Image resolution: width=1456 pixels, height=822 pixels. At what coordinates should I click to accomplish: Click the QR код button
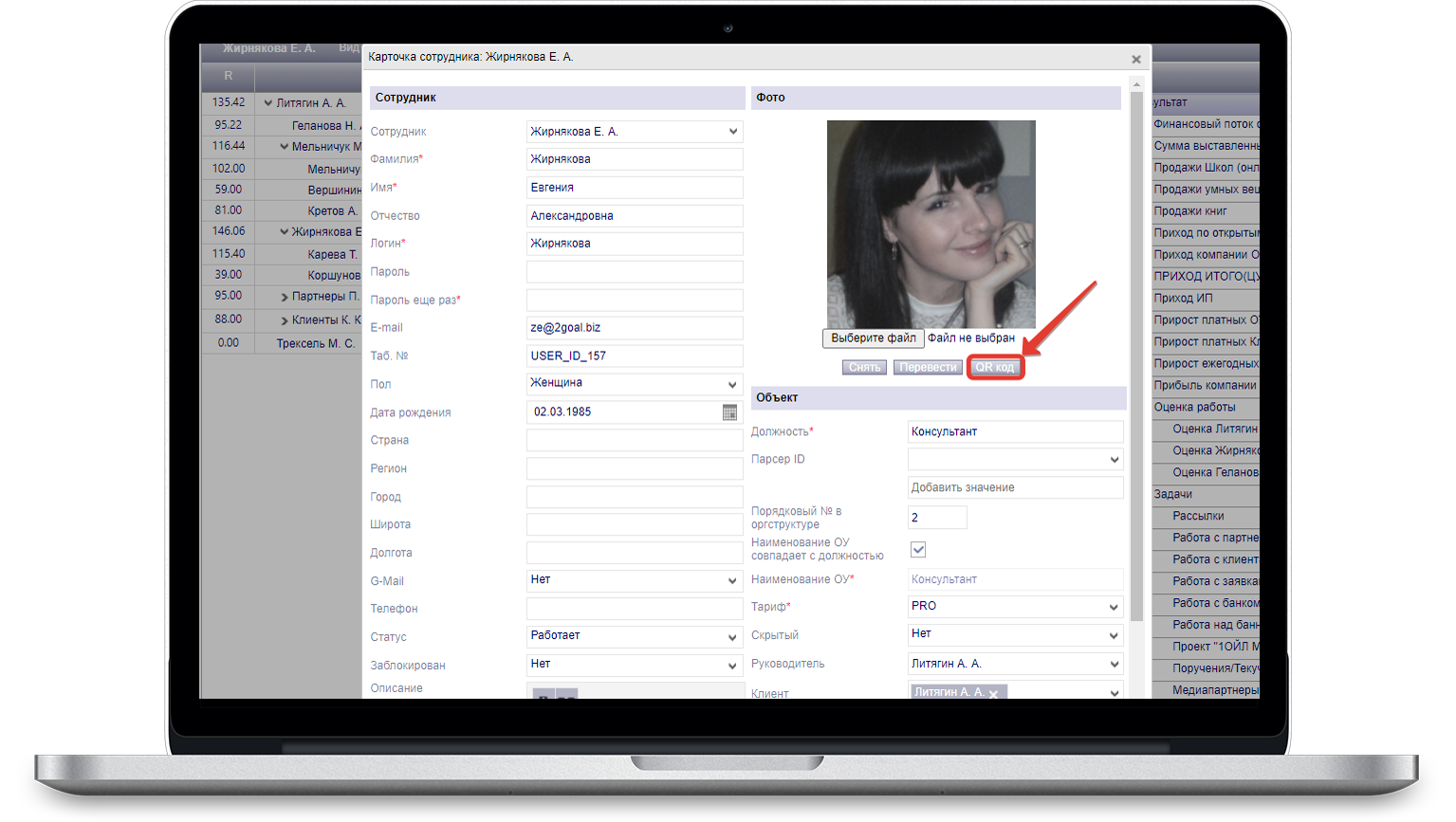pyautogui.click(x=995, y=368)
